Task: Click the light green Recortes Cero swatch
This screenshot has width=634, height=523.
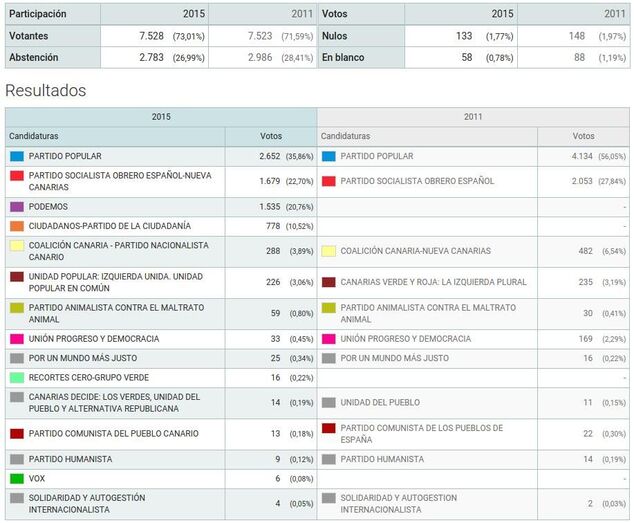Action: point(17,378)
